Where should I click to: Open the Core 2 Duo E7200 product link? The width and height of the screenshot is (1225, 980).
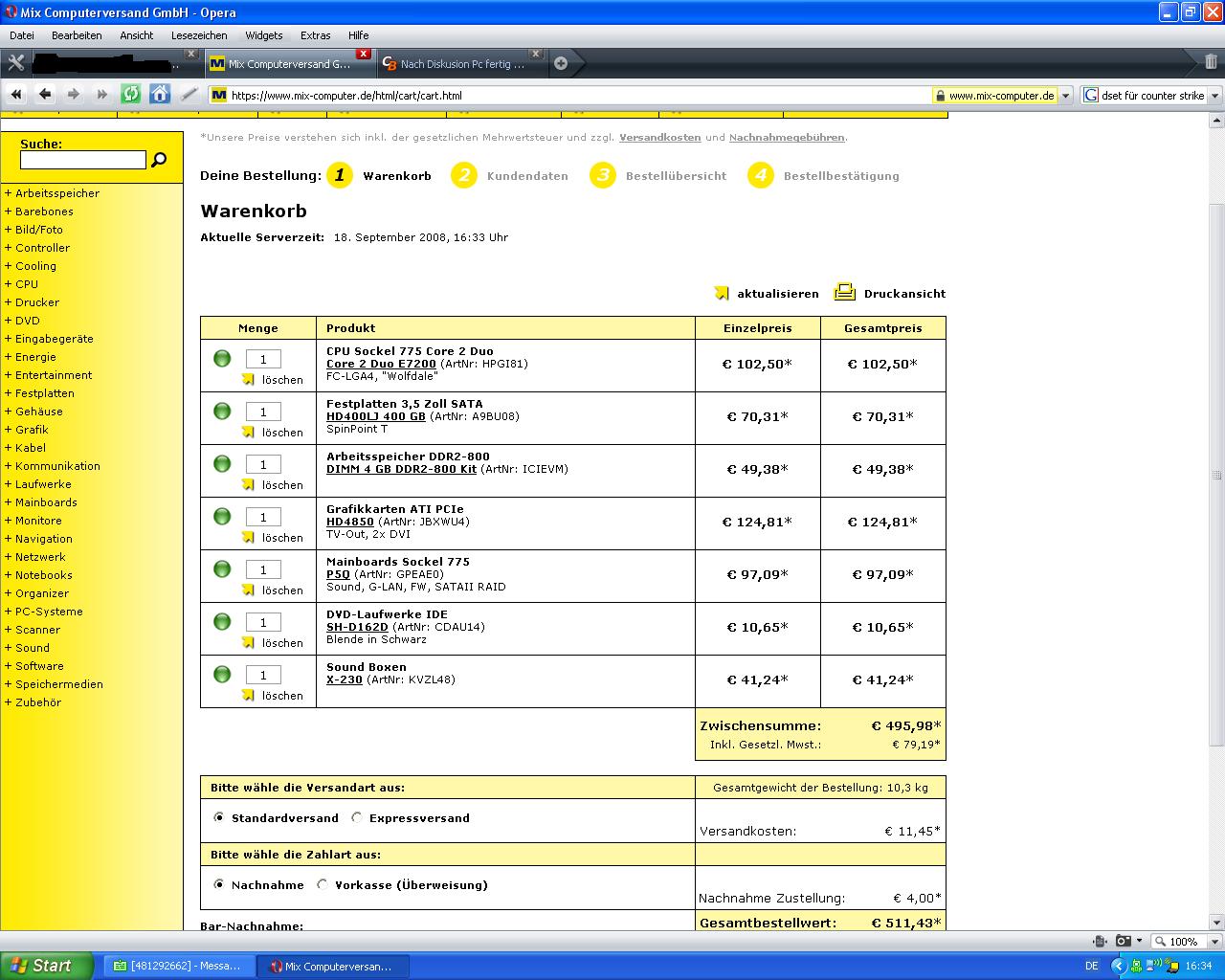click(381, 364)
